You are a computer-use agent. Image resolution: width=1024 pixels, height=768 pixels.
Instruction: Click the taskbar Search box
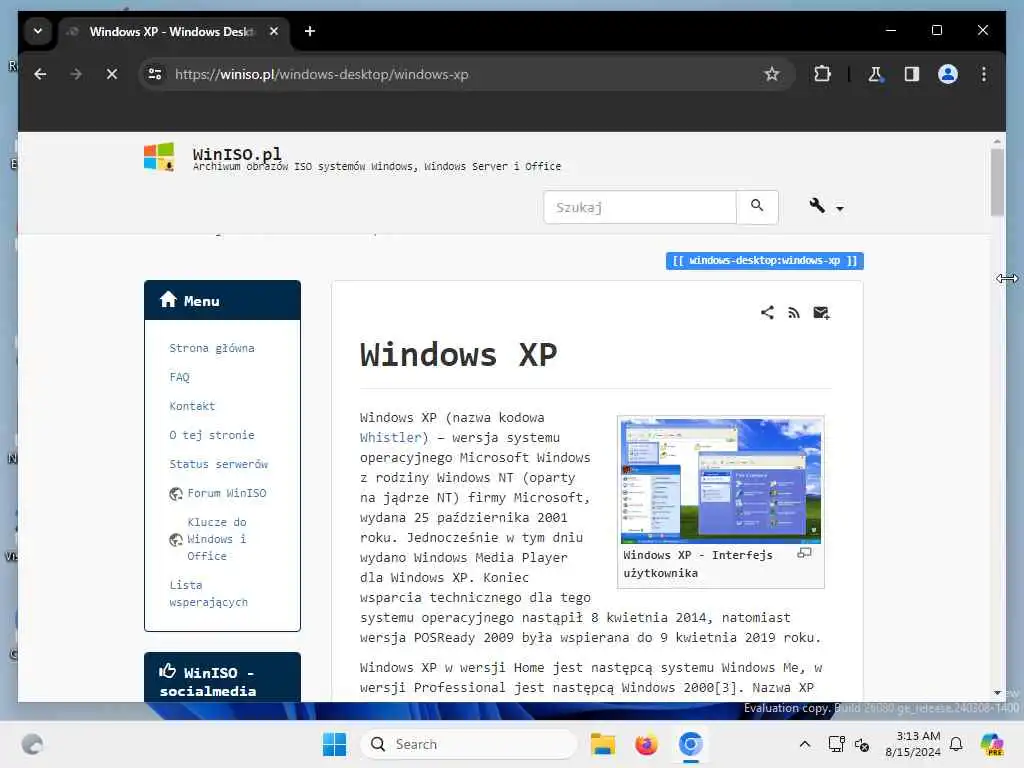[468, 744]
